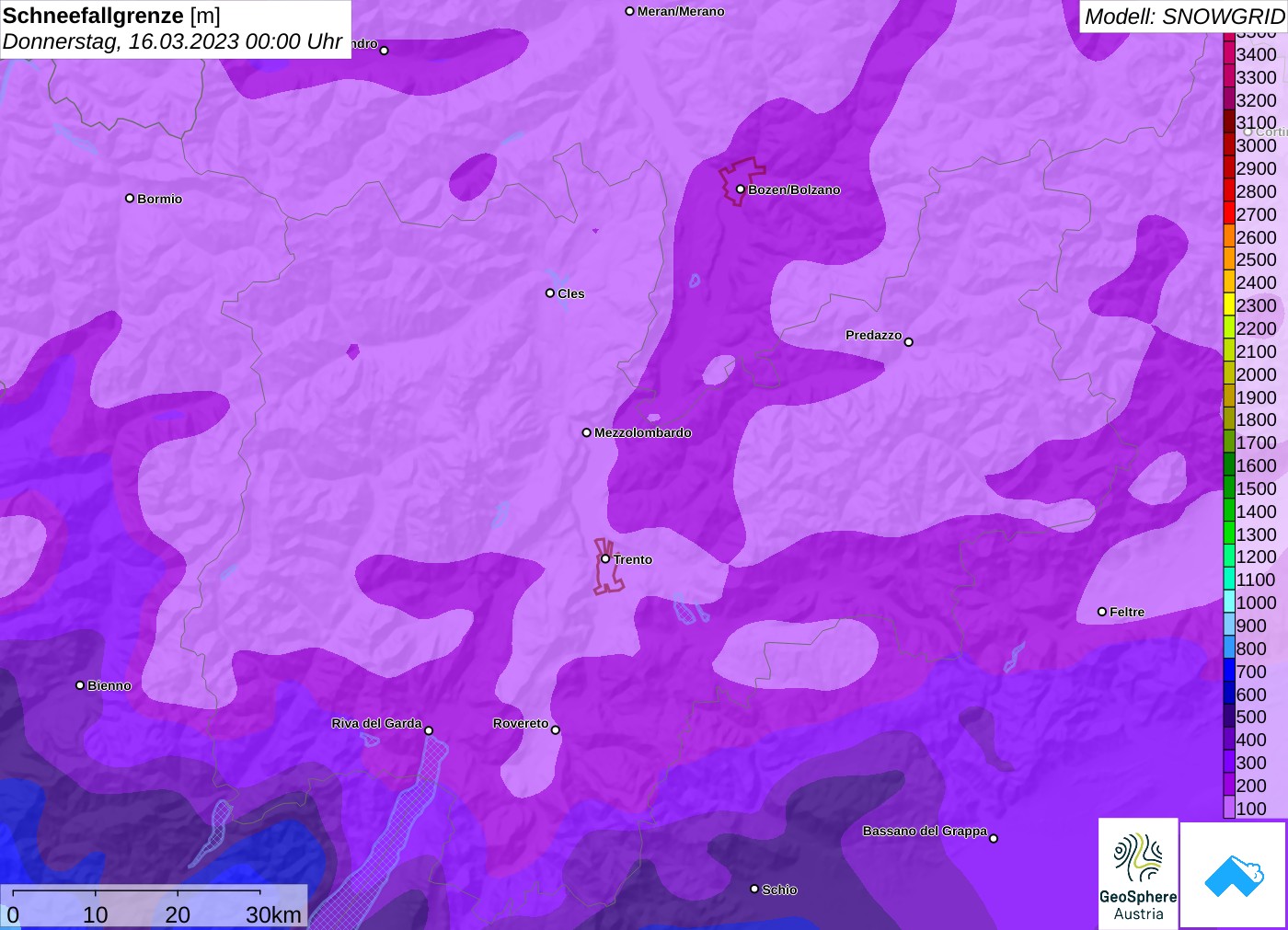Click the Cles location marker dot
Viewport: 1288px width, 930px height.
550,293
